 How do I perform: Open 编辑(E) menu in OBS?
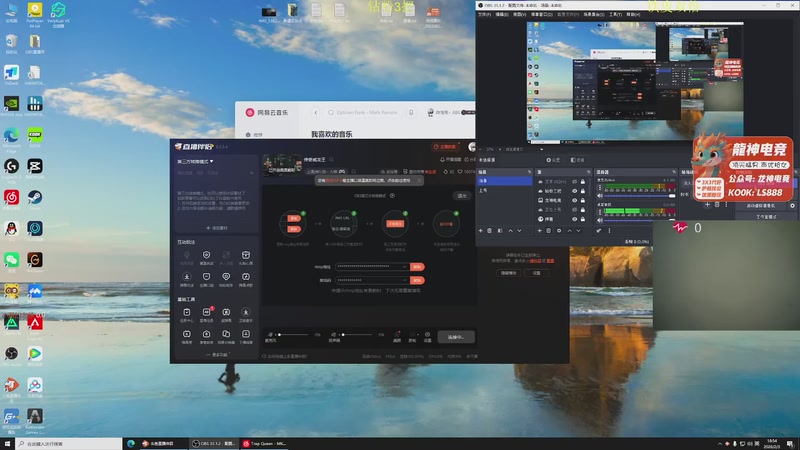(x=502, y=14)
